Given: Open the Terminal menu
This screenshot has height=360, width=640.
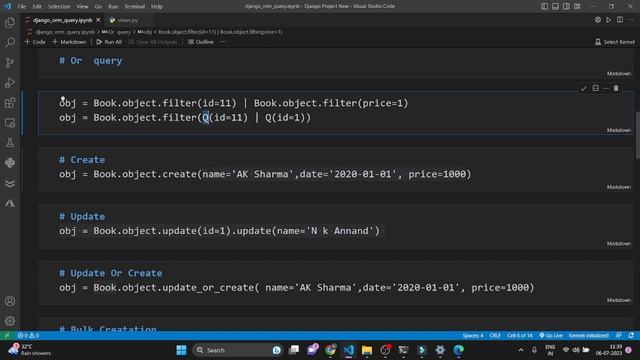Looking at the screenshot, I should tap(135, 7).
